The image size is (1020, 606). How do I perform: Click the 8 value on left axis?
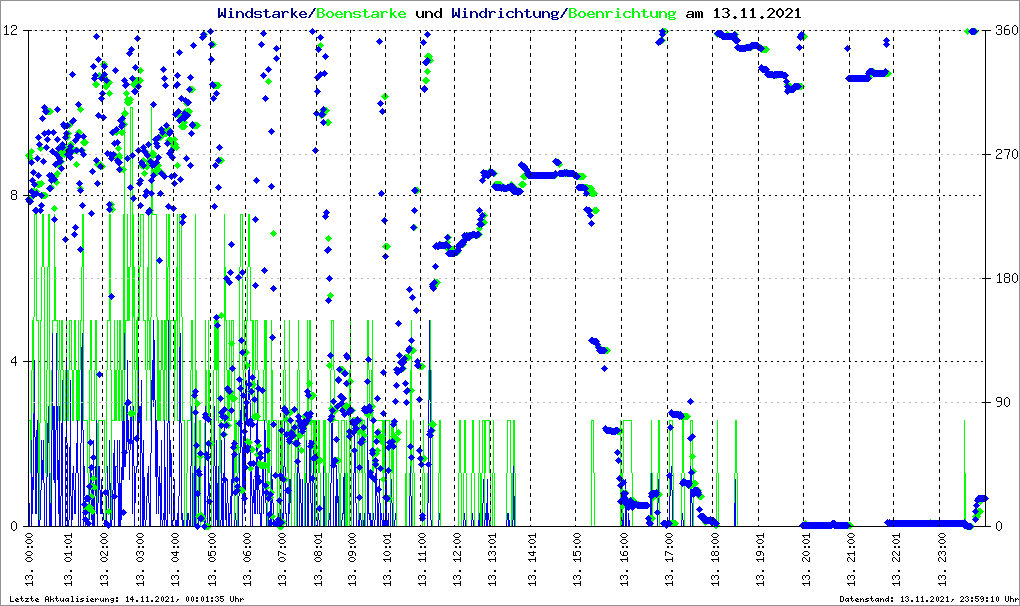(16, 195)
